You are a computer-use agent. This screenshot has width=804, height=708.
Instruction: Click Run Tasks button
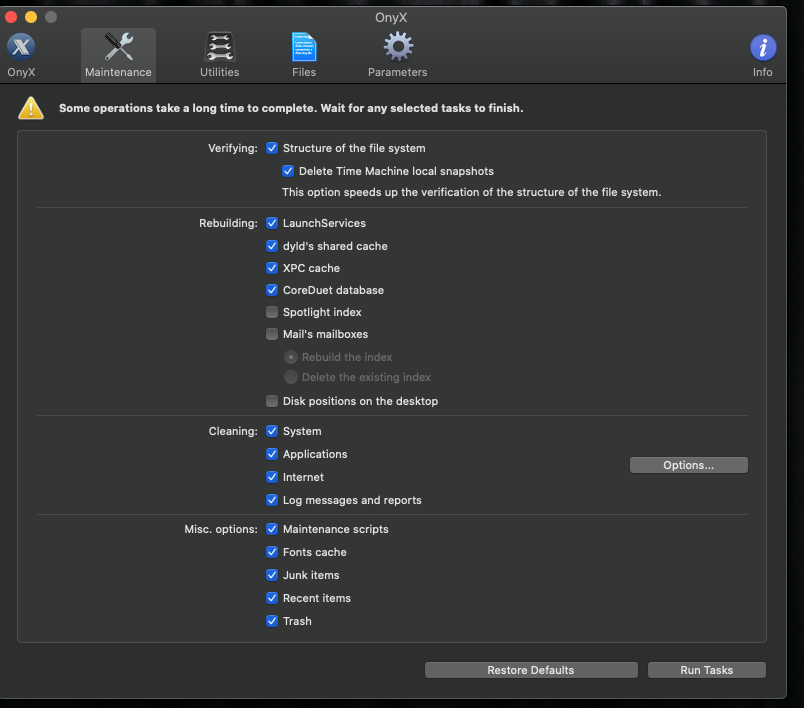click(707, 670)
